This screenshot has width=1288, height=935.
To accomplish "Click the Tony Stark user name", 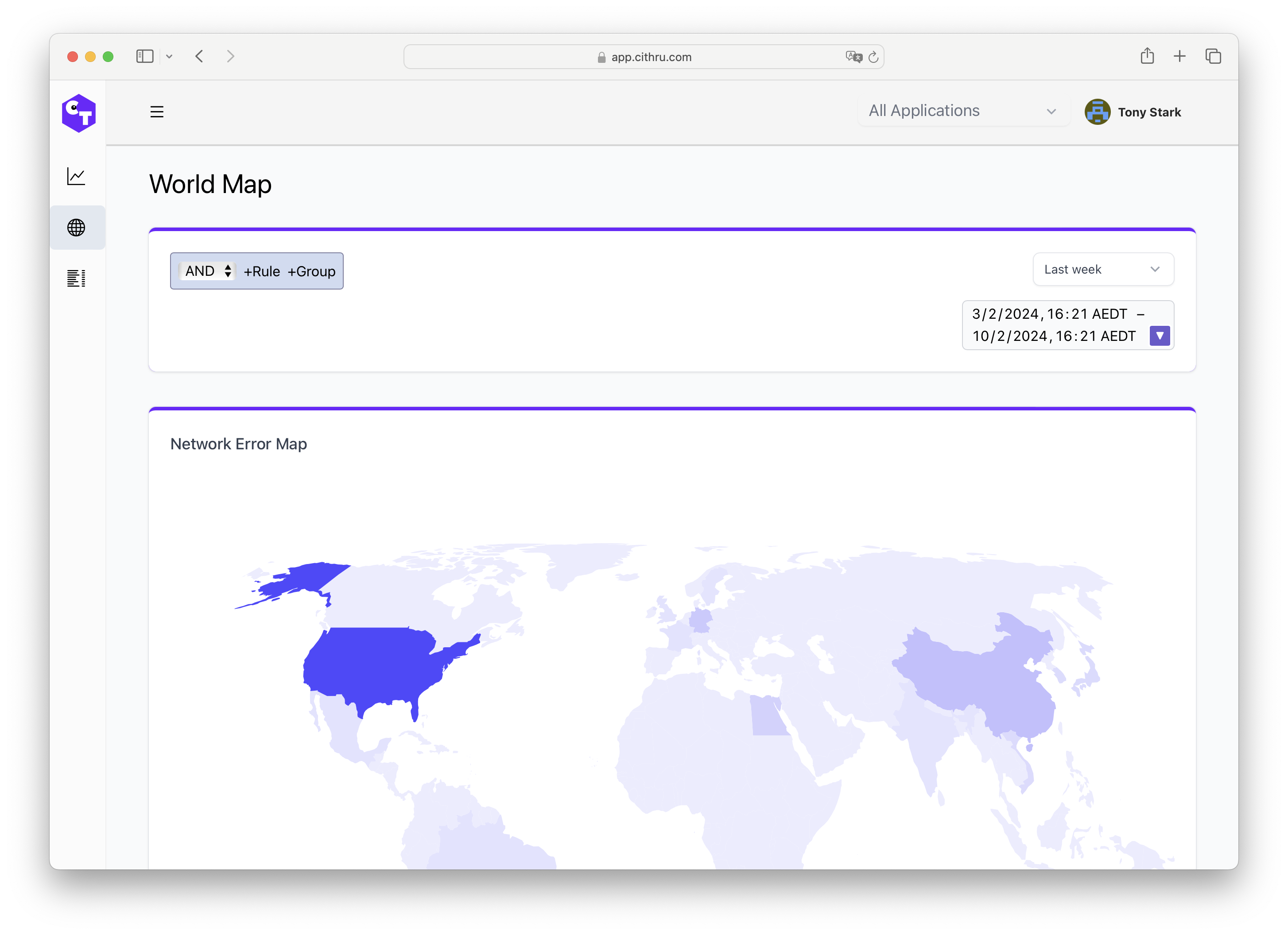I will point(1149,112).
